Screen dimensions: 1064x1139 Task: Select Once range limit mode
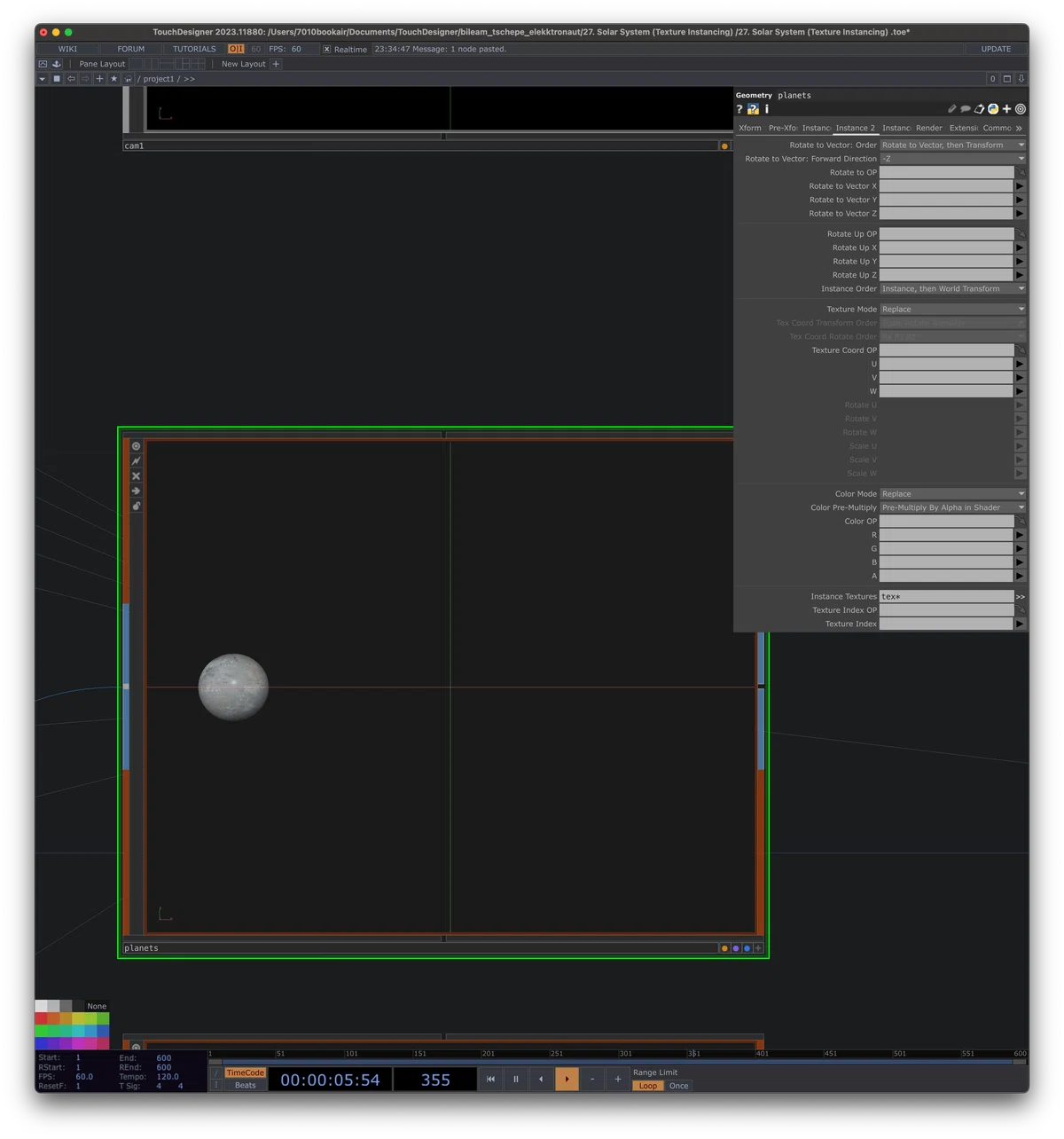point(679,1086)
